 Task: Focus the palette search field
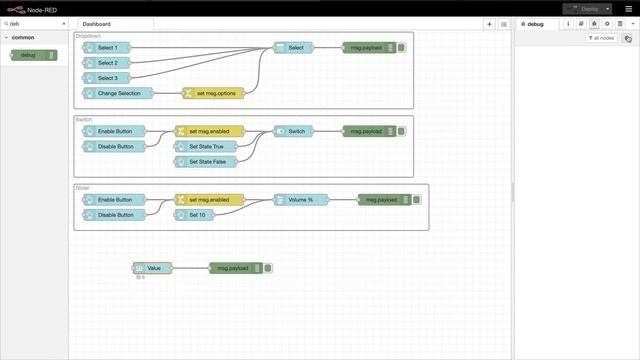click(34, 24)
